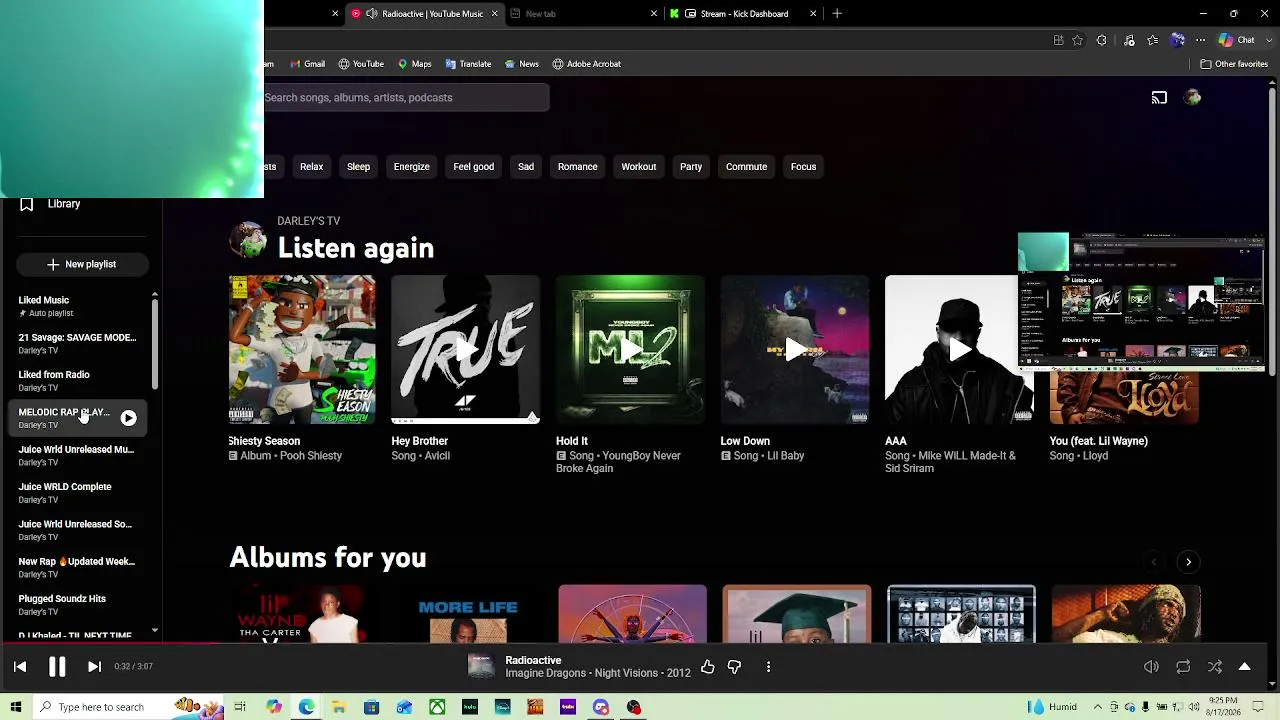Open a new browser tab

click(x=837, y=14)
